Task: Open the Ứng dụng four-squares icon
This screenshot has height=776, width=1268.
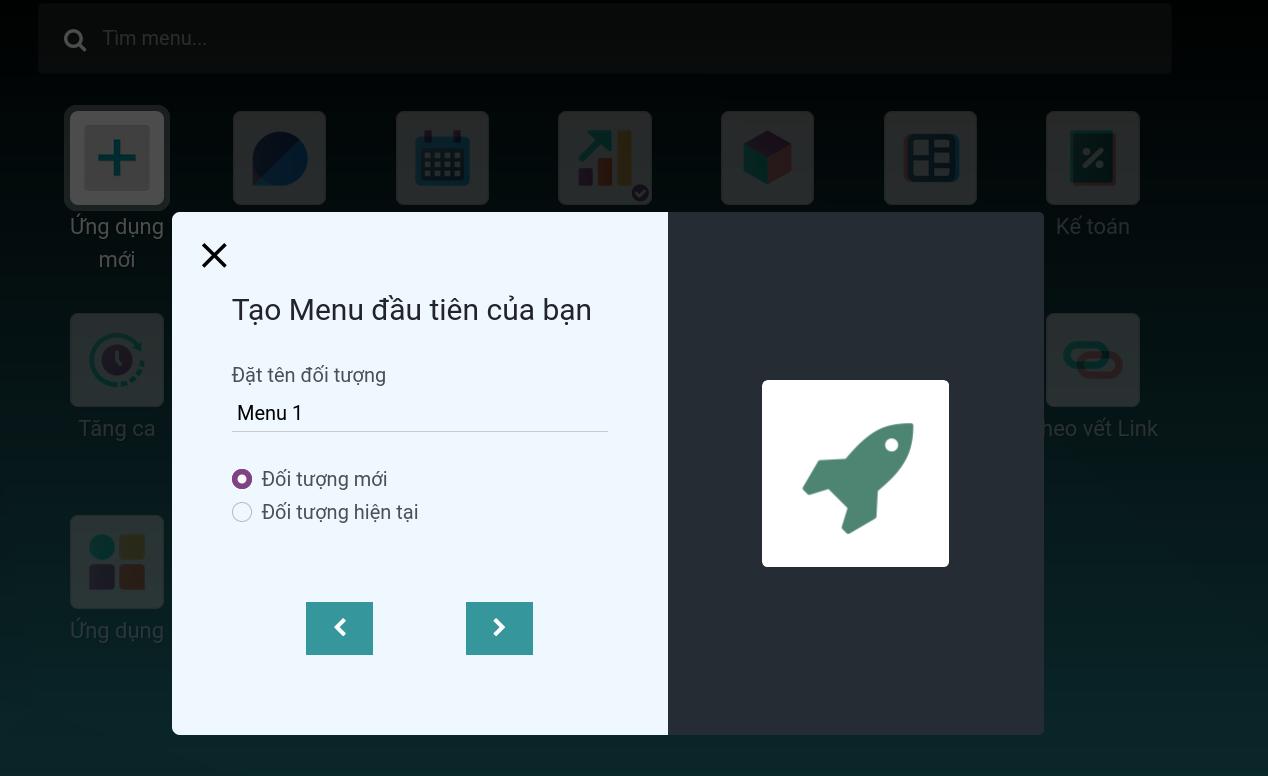Action: point(117,562)
